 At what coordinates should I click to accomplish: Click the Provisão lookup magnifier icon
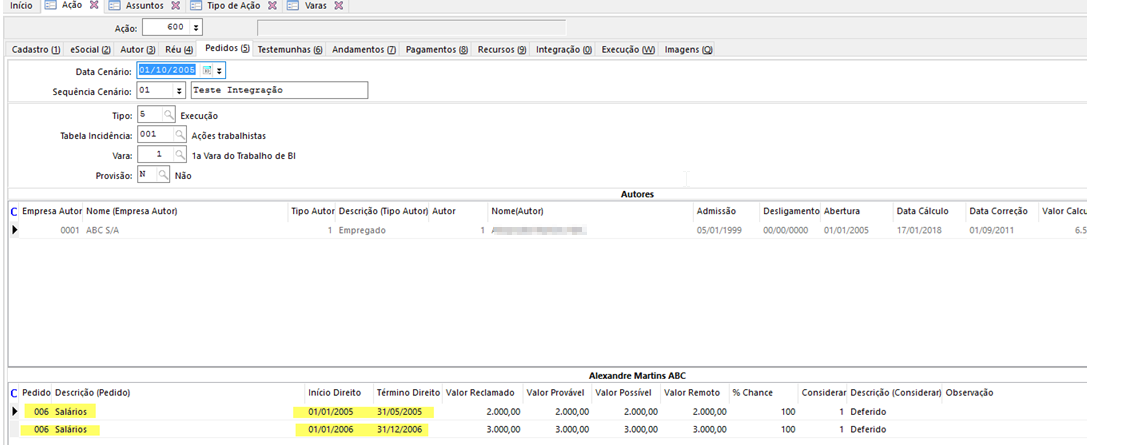click(162, 175)
